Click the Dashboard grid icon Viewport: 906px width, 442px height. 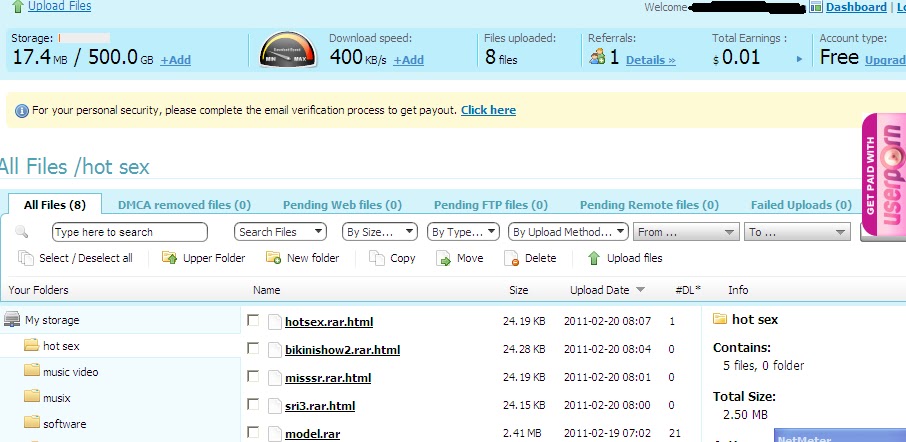[816, 6]
